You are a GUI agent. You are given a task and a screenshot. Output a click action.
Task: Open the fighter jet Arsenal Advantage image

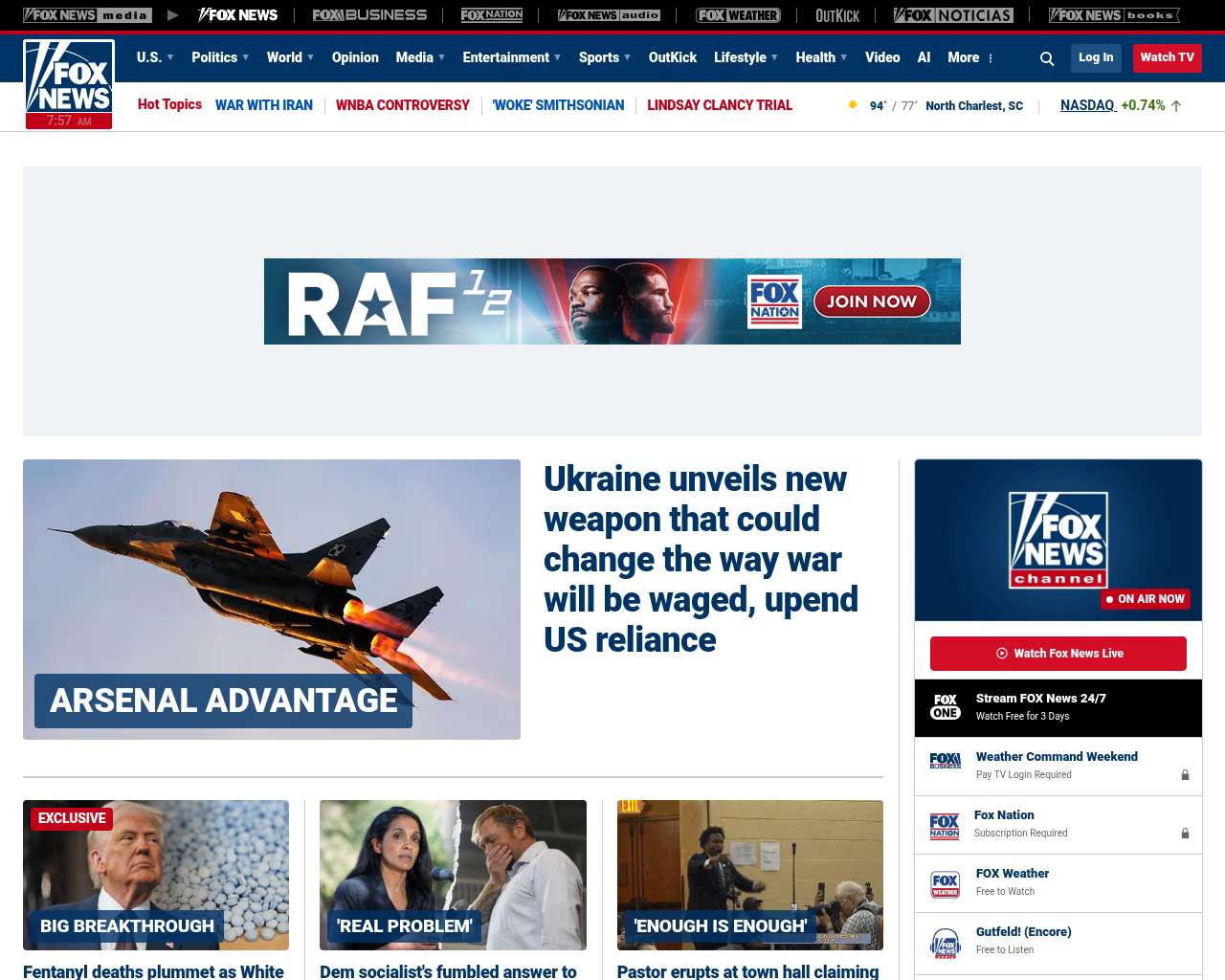[x=272, y=599]
